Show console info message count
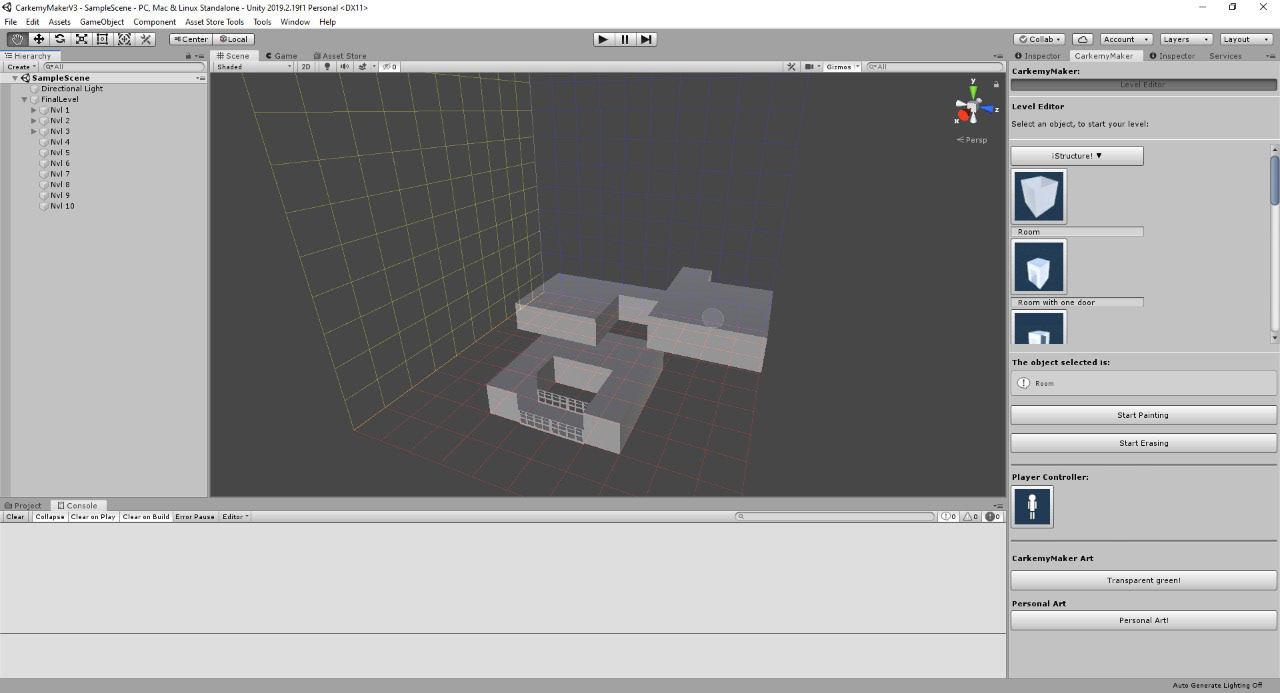 tap(949, 517)
